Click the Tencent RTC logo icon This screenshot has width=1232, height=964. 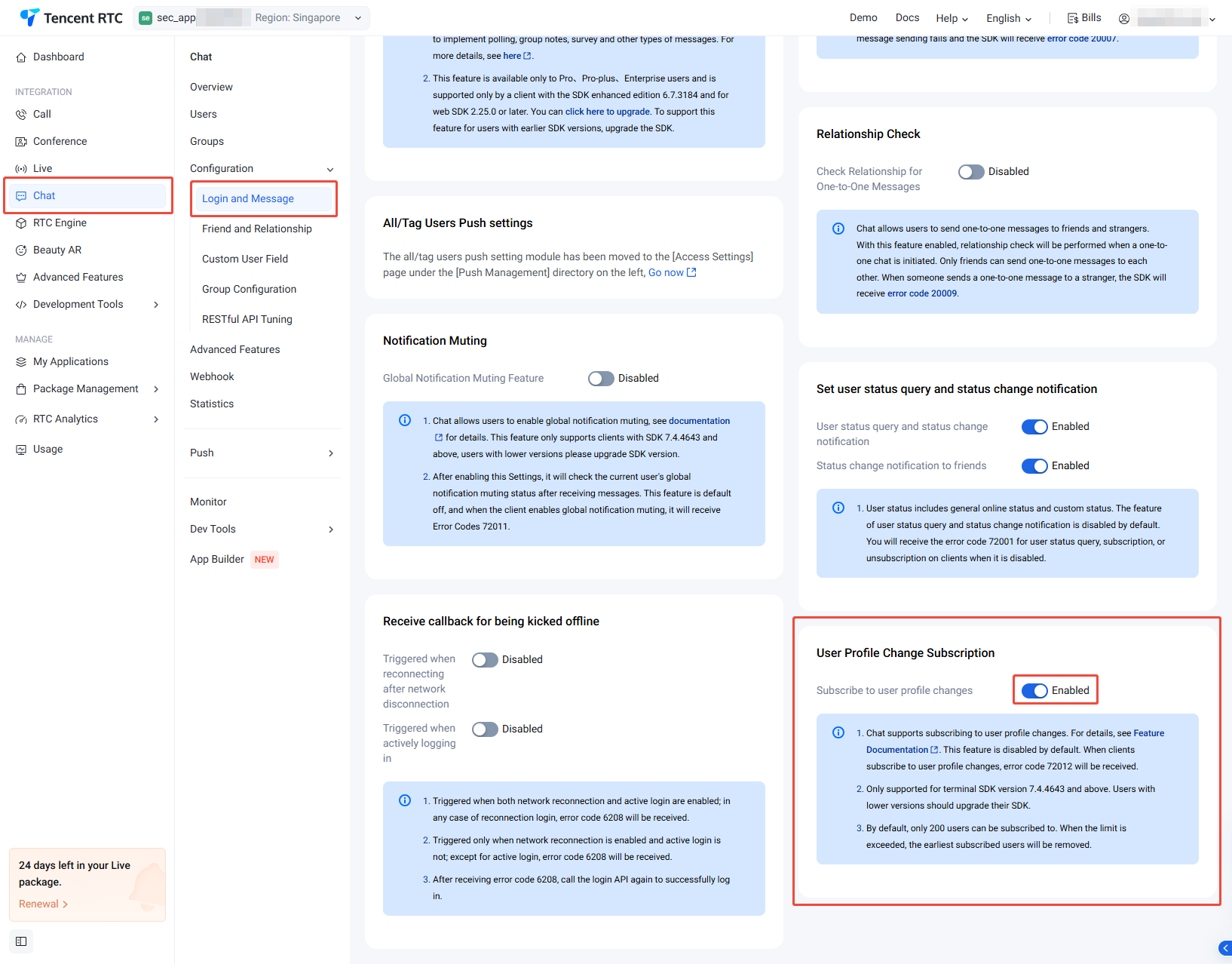coord(29,17)
